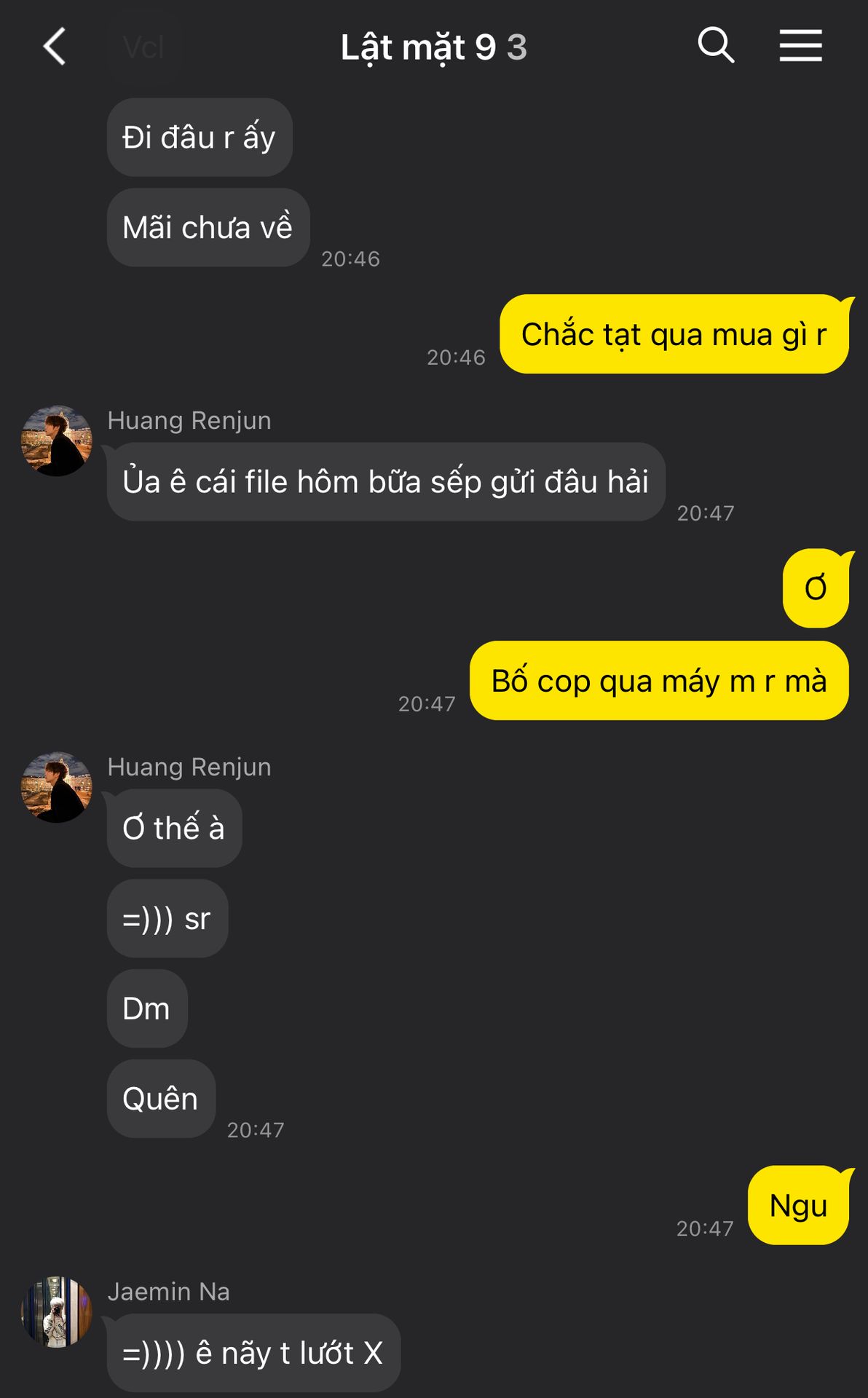Tap the yellow Ngu message bubble
The width and height of the screenshot is (868, 1398).
point(798,1206)
